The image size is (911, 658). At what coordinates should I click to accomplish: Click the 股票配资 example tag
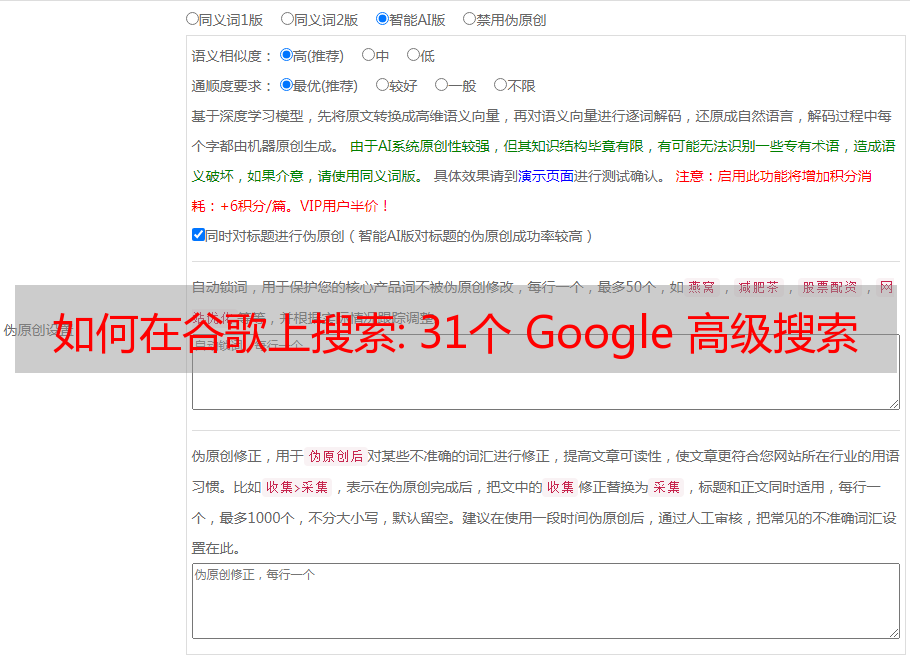tap(830, 287)
